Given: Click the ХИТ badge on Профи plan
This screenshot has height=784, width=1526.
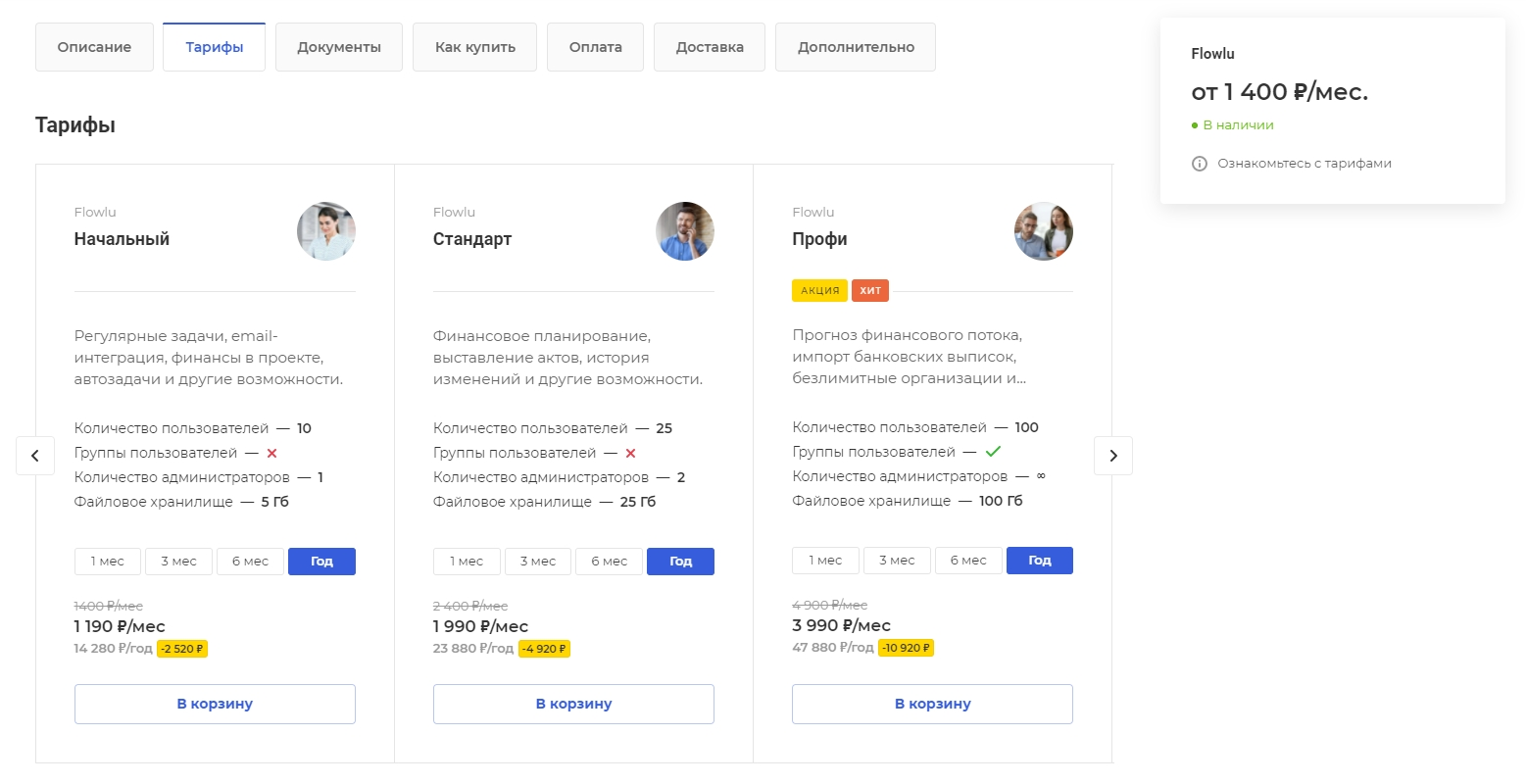Looking at the screenshot, I should tap(870, 290).
